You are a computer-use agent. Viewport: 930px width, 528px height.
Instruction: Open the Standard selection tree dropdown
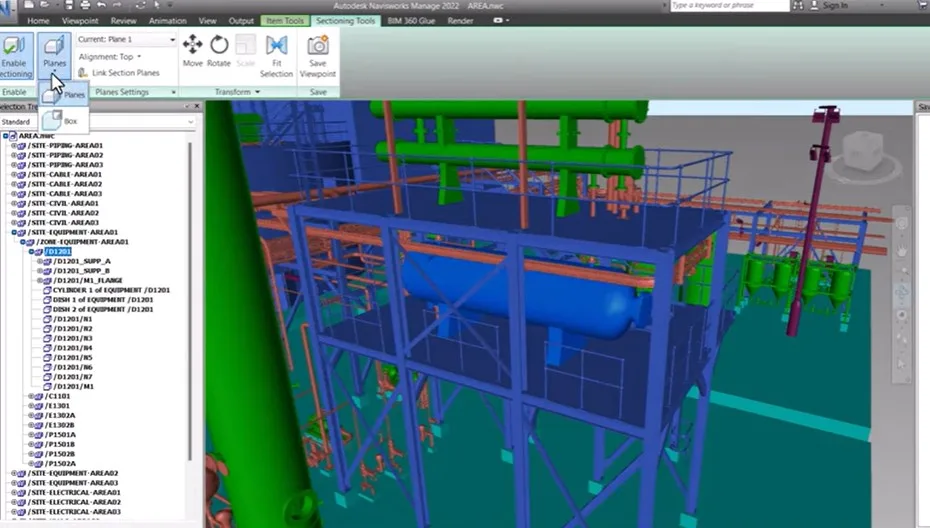click(98, 122)
